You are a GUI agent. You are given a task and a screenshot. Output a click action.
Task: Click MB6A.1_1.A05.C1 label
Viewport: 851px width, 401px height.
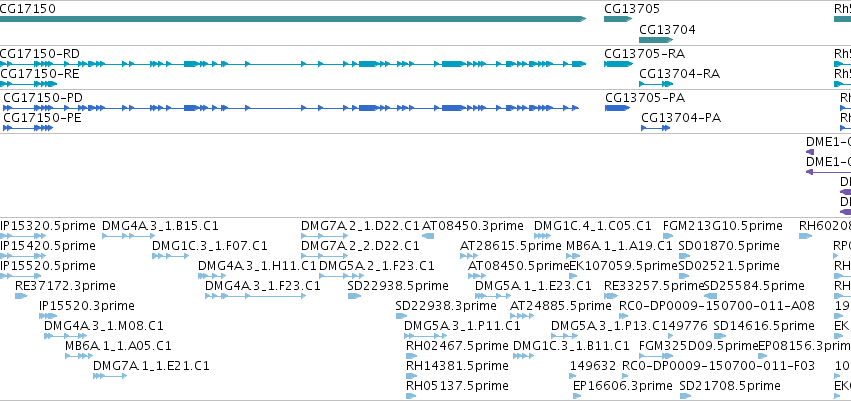(118, 346)
